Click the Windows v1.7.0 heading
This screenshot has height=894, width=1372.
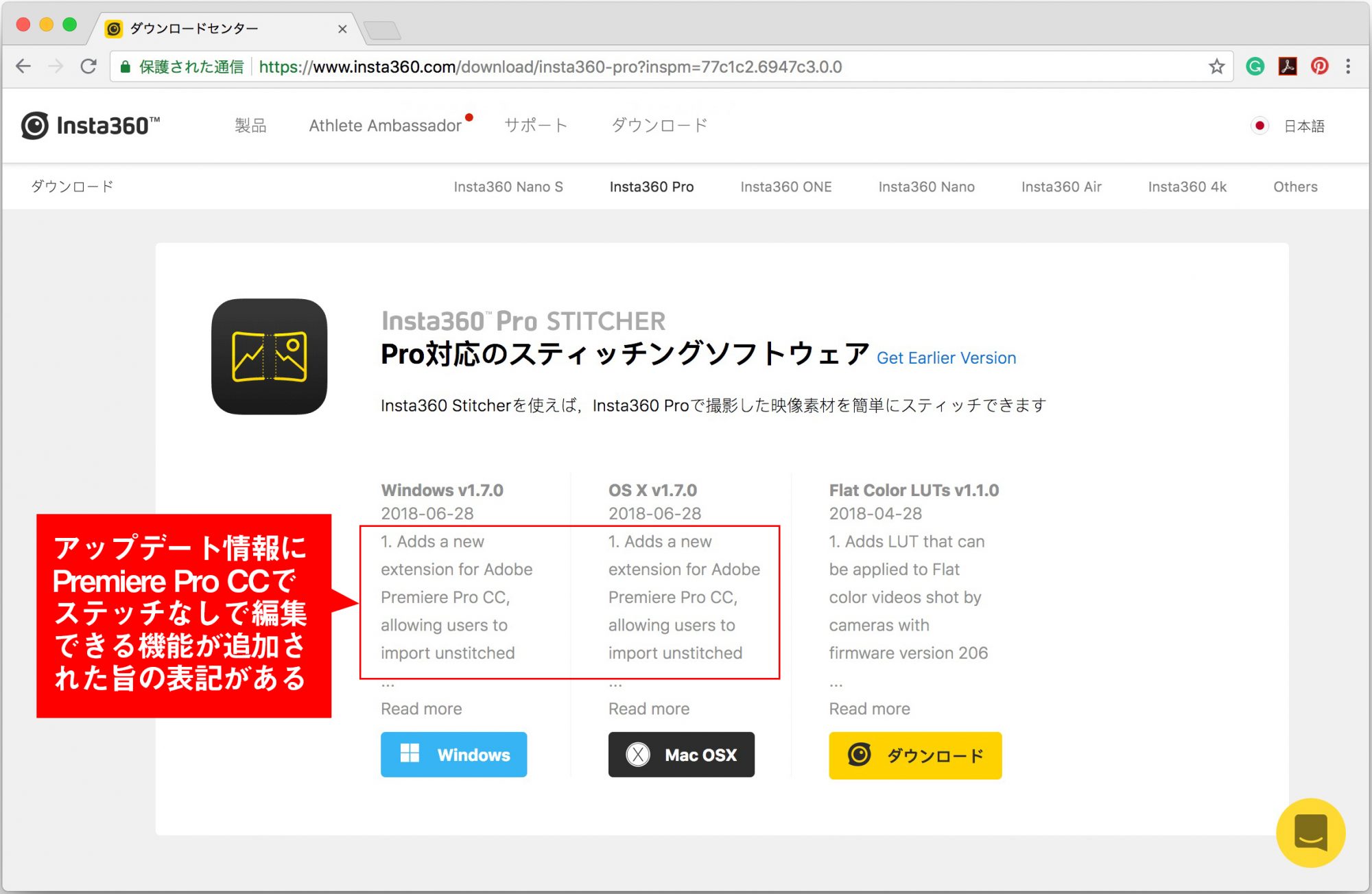click(442, 491)
